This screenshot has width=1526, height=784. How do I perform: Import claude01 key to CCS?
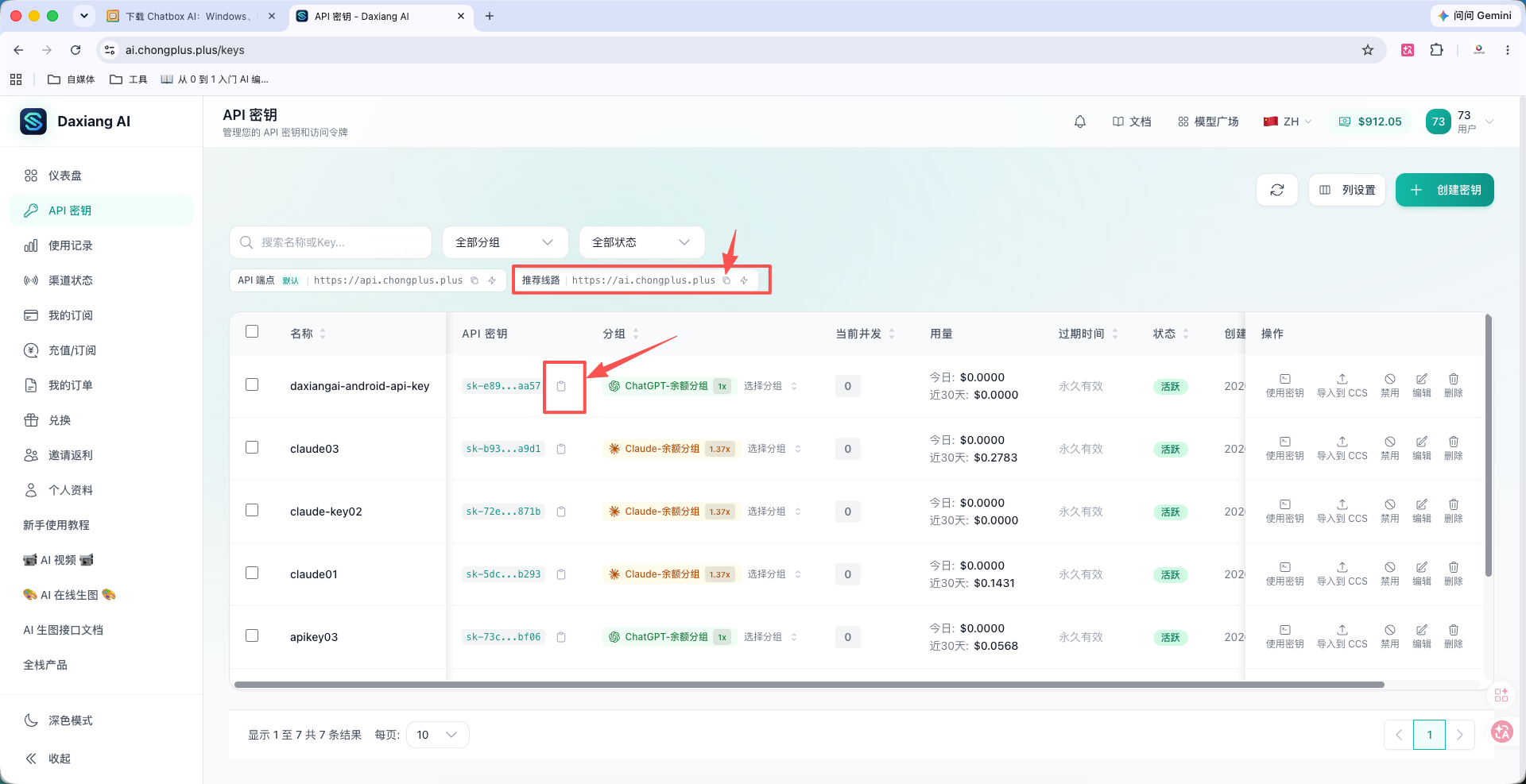pyautogui.click(x=1342, y=574)
